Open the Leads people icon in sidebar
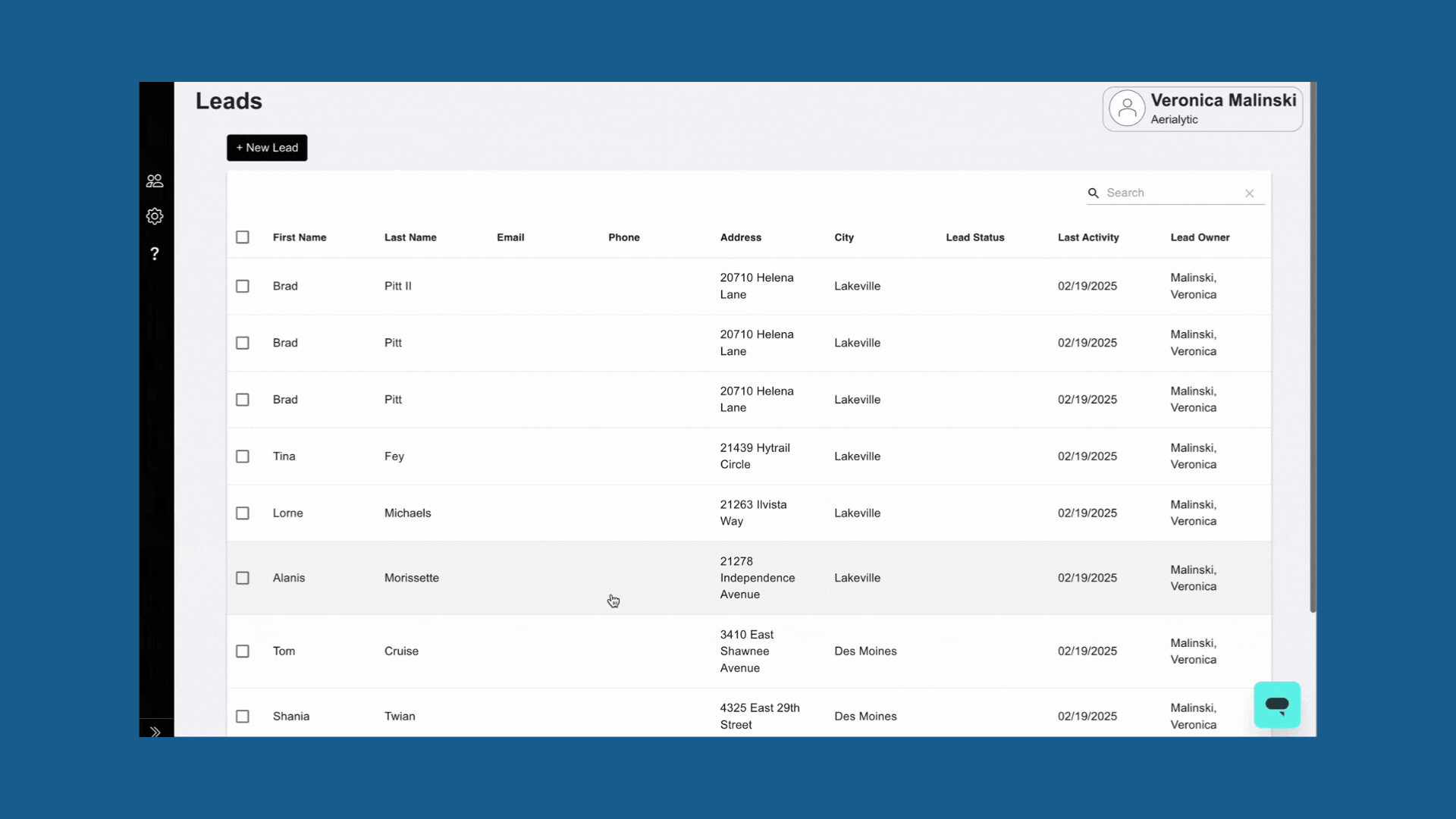The height and width of the screenshot is (819, 1456). click(155, 180)
